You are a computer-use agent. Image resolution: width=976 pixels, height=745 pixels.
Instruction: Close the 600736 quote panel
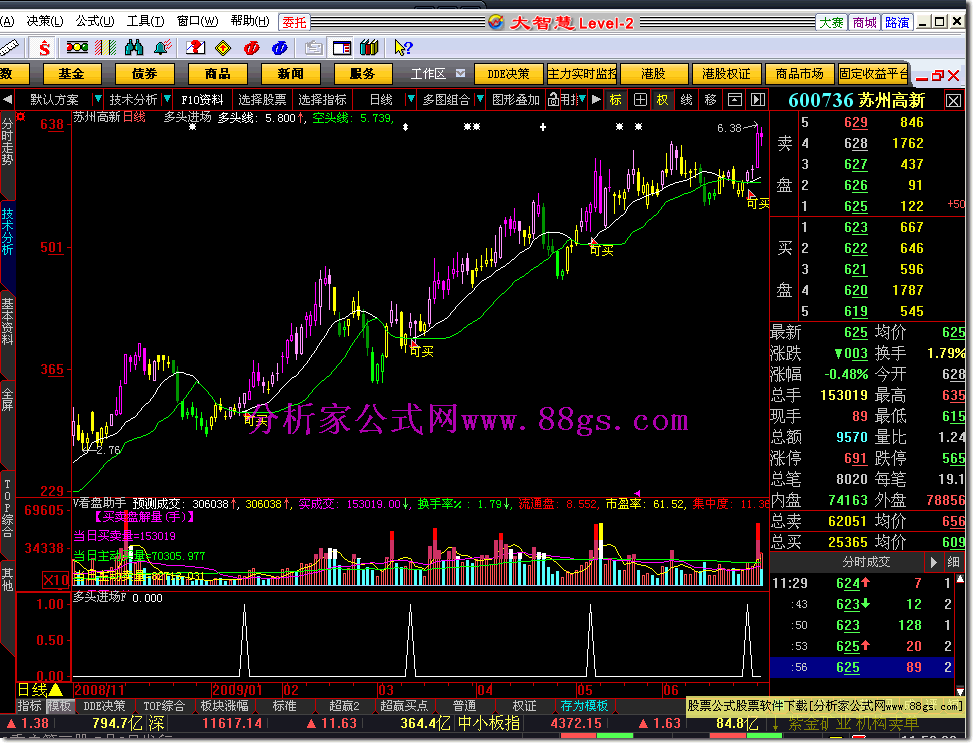pos(953,100)
